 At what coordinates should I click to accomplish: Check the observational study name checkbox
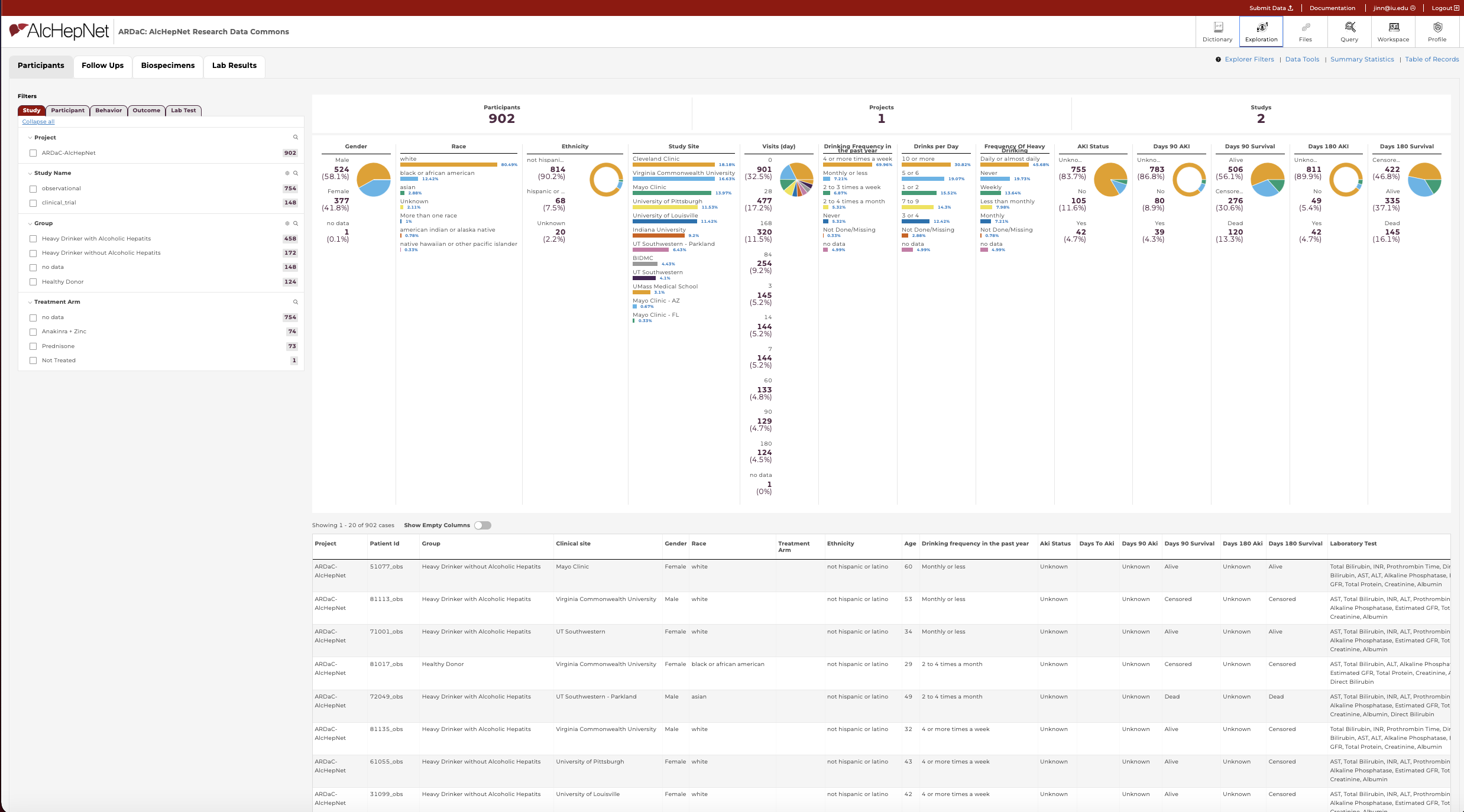click(33, 189)
